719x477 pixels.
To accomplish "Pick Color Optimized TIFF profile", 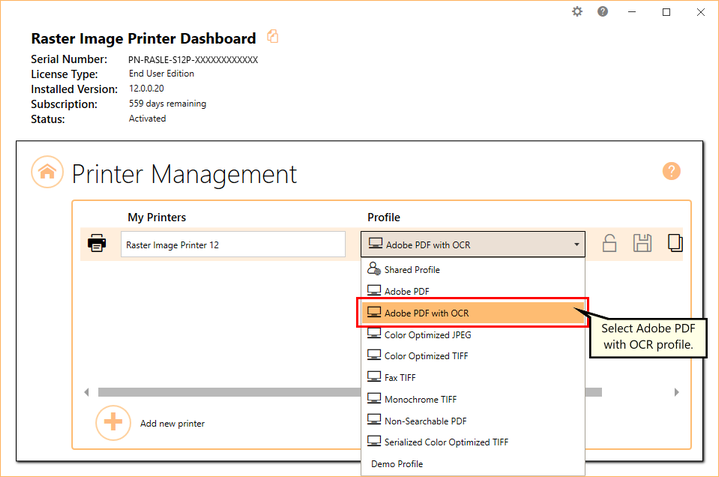I will click(x=473, y=356).
